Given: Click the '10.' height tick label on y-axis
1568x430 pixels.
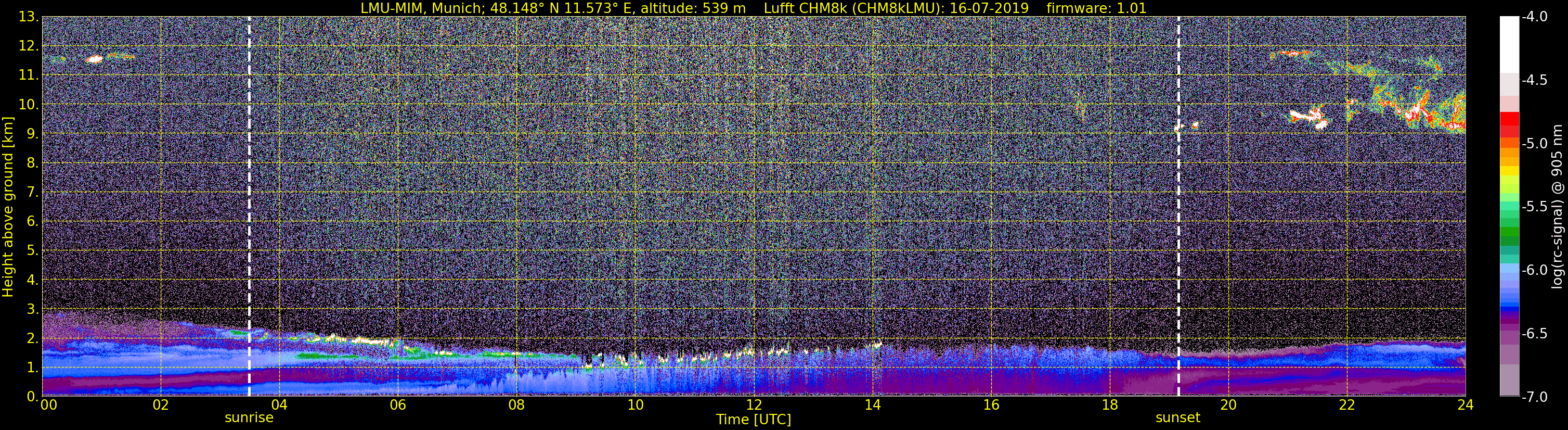Looking at the screenshot, I should coord(28,105).
